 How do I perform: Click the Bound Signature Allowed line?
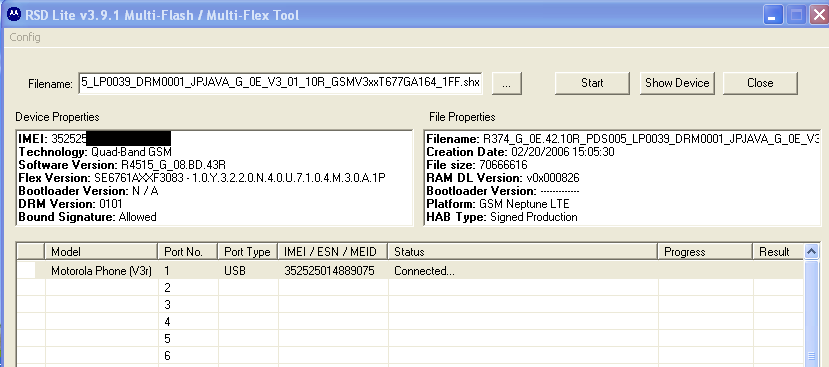coord(87,217)
